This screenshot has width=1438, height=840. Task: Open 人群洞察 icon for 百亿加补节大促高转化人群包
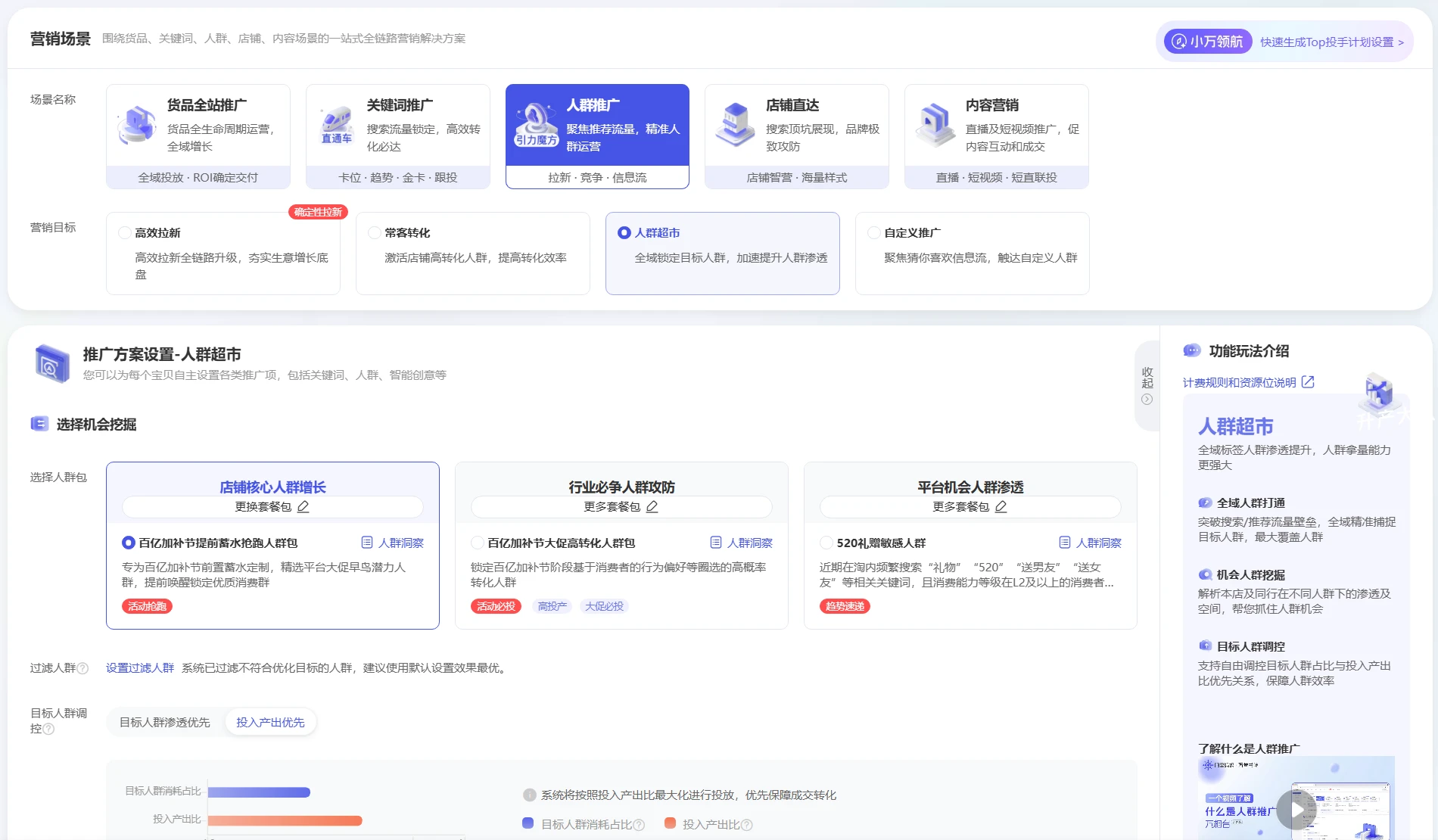(716, 543)
